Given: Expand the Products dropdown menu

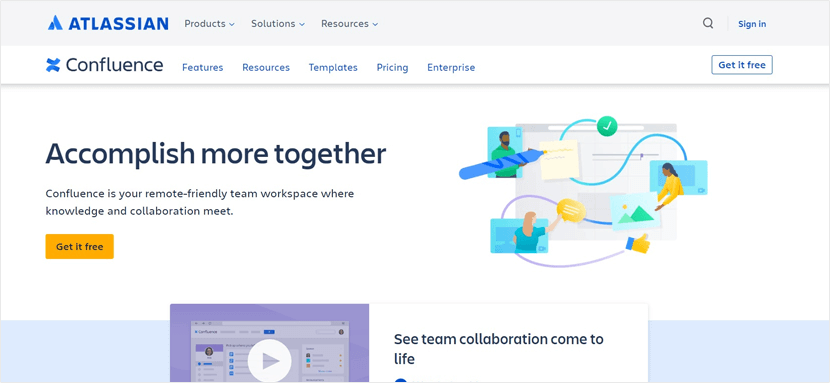Looking at the screenshot, I should click(x=209, y=24).
